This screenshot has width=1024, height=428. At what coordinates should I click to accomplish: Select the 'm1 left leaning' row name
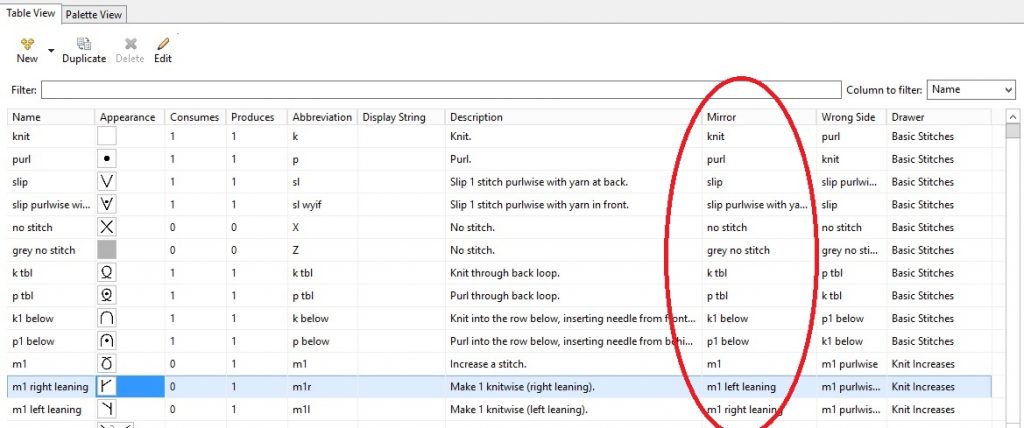pyautogui.click(x=46, y=410)
